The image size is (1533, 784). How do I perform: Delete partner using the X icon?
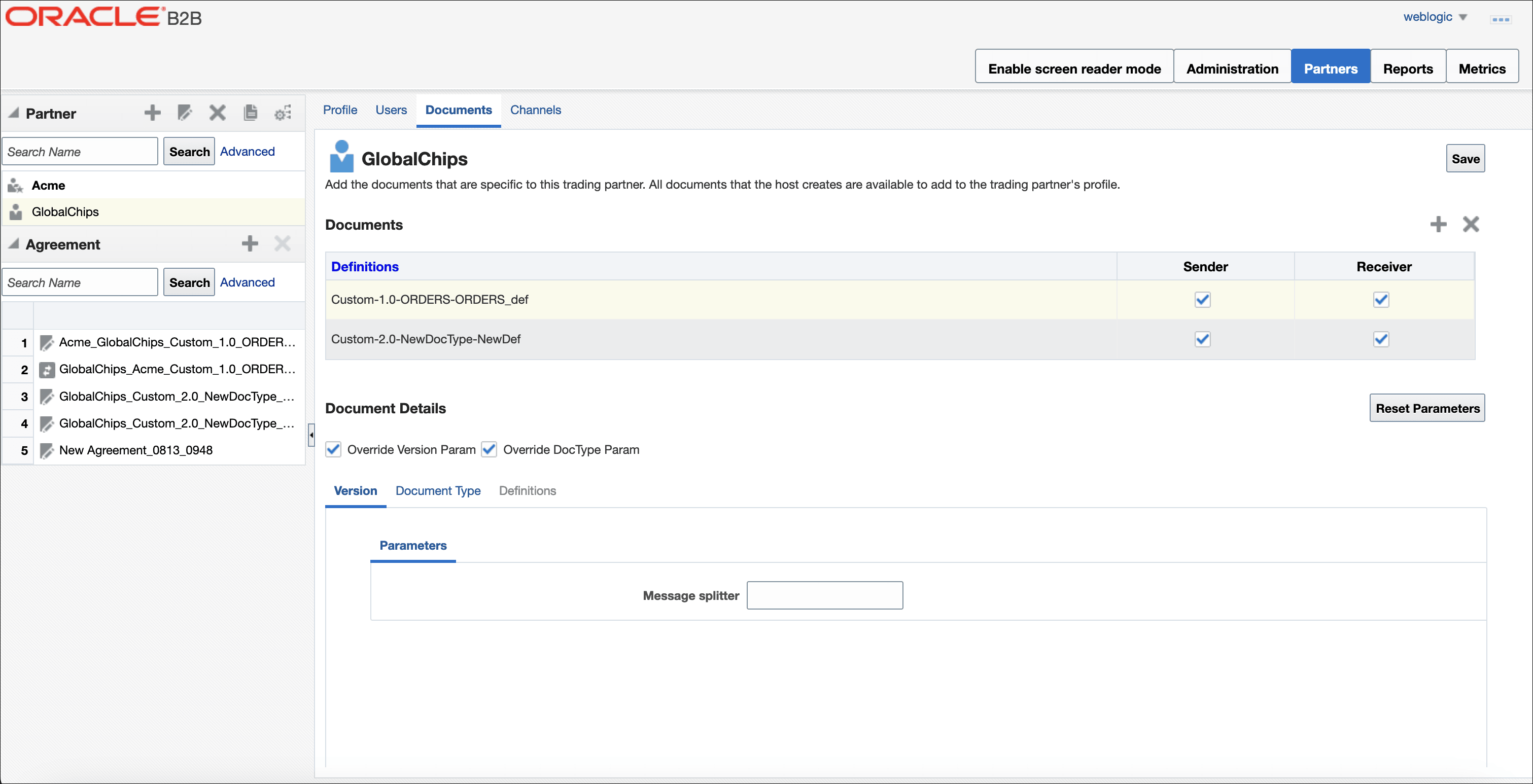coord(218,113)
